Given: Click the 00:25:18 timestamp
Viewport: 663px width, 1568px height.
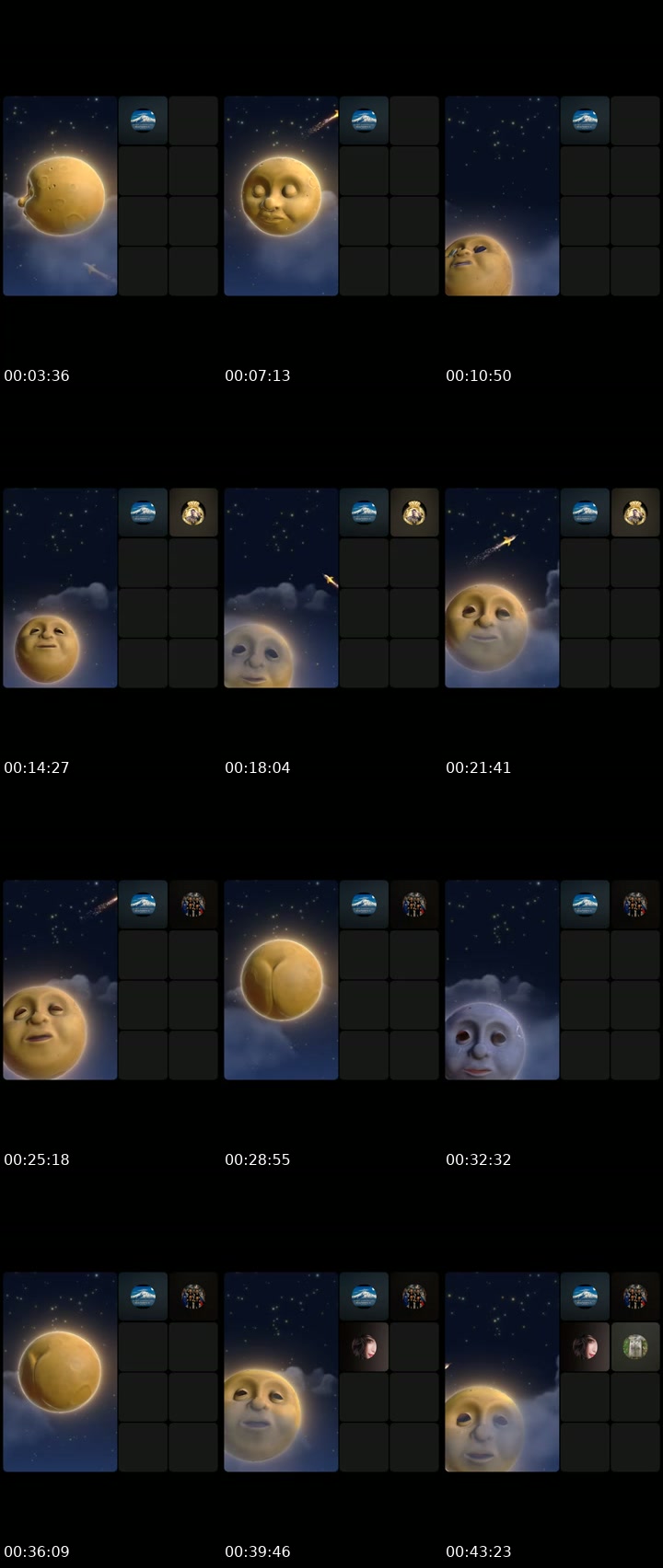Looking at the screenshot, I should pyautogui.click(x=37, y=1159).
